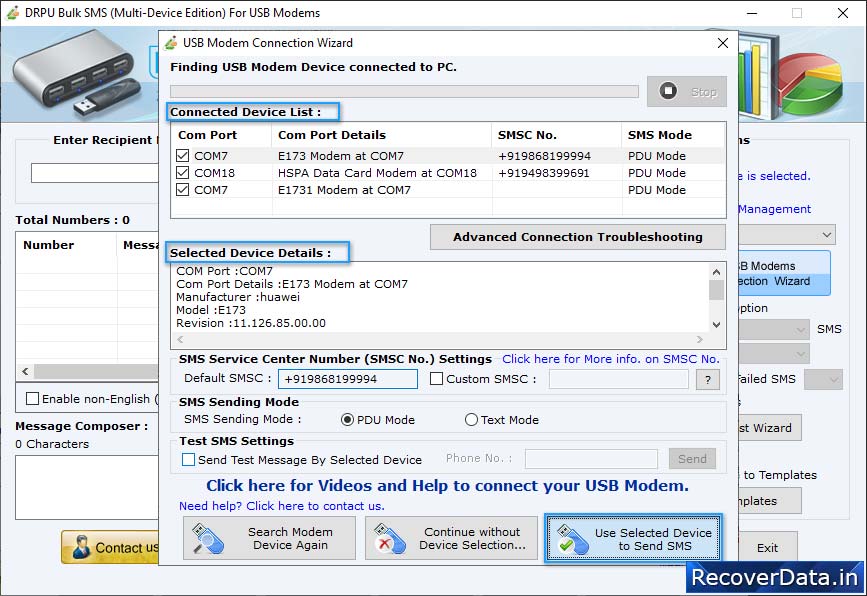Close the DRPU Bulk SMS main window
This screenshot has width=867, height=596.
(843, 13)
